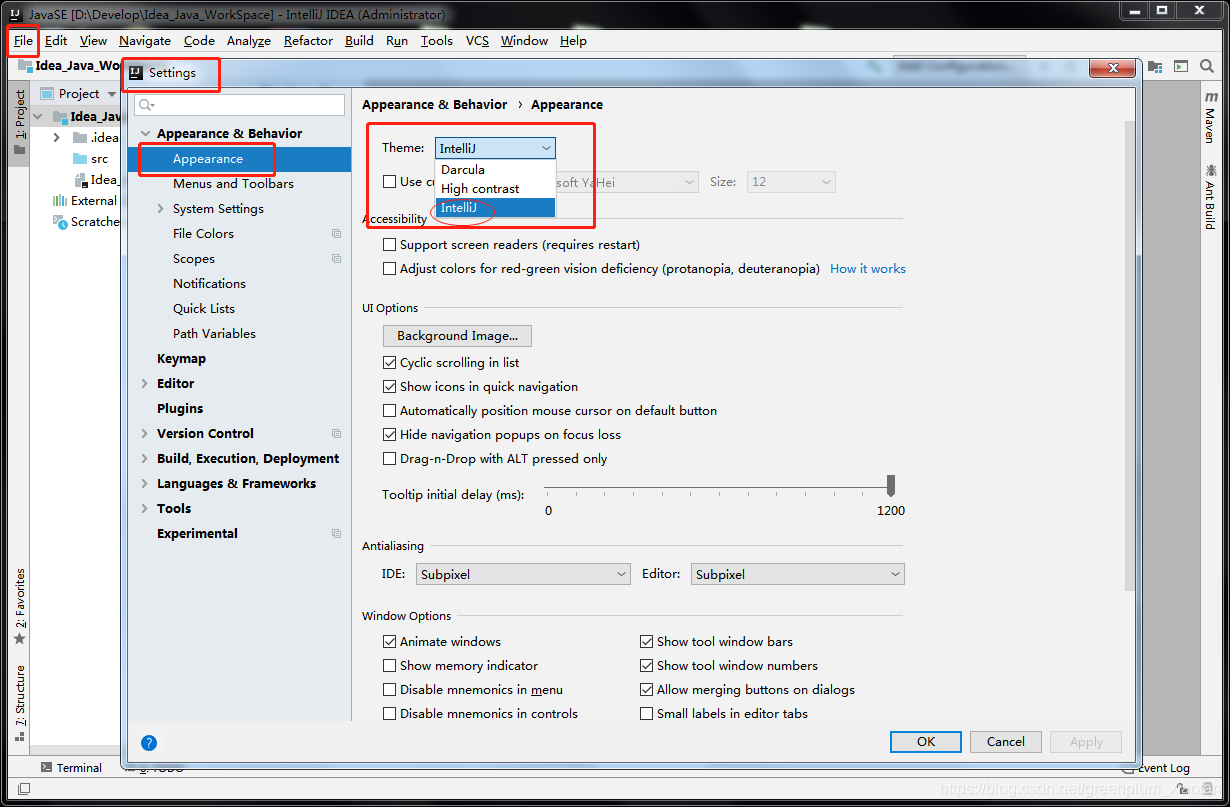
Task: Toggle Animate windows checkbox
Action: [390, 642]
